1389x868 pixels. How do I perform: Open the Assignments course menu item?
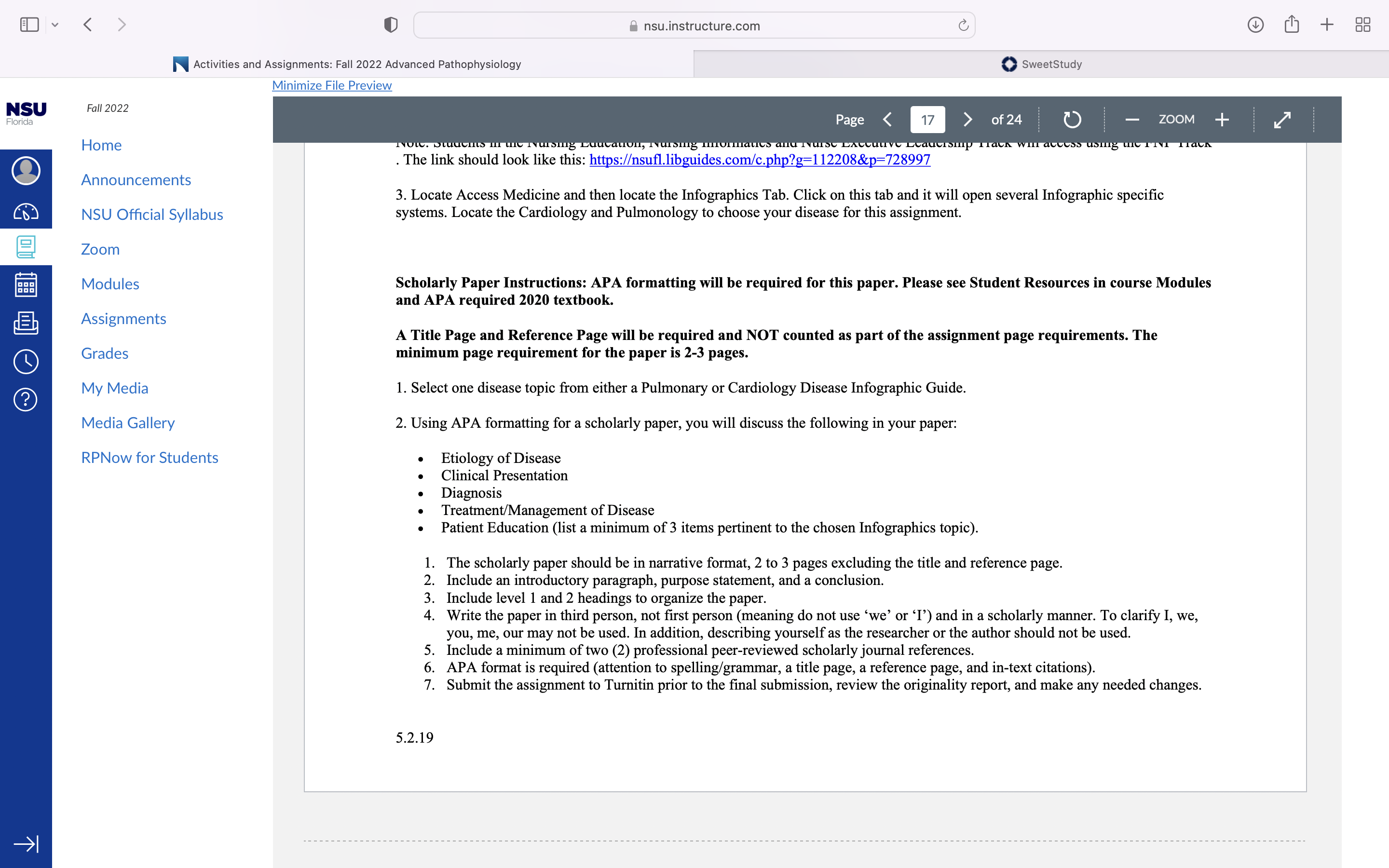123,319
